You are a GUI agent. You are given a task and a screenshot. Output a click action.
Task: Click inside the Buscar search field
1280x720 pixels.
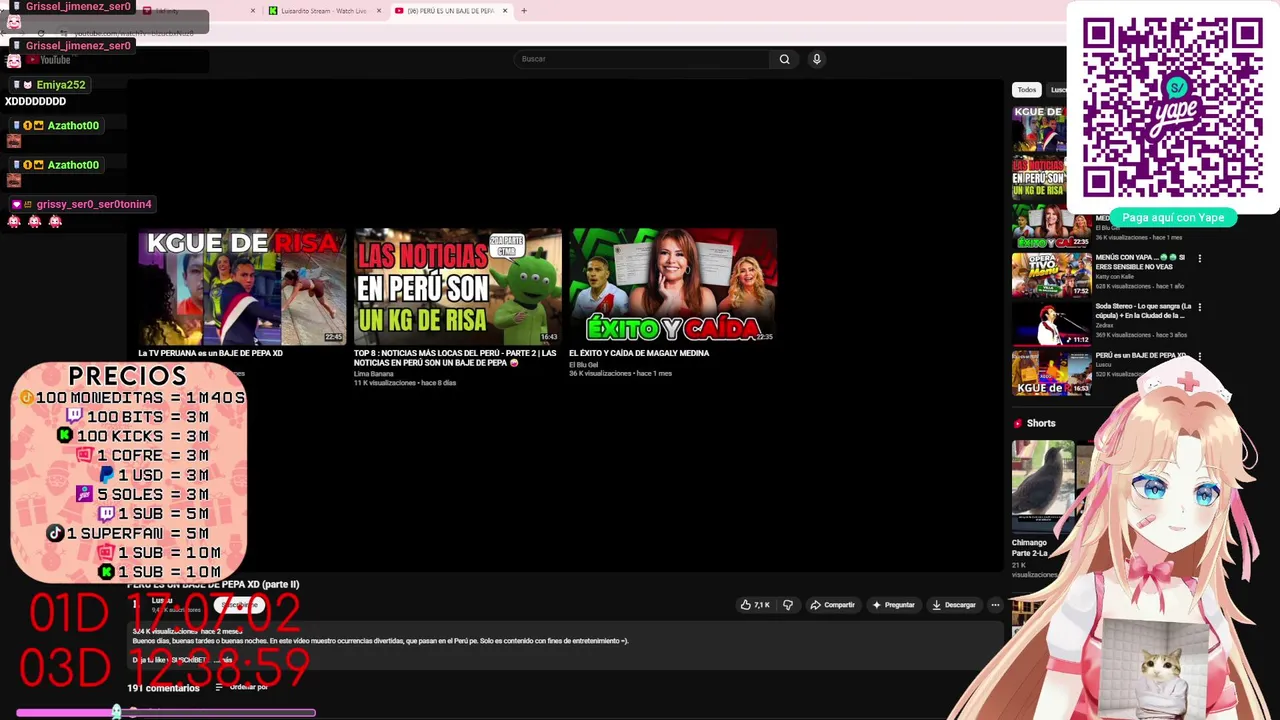tap(643, 59)
